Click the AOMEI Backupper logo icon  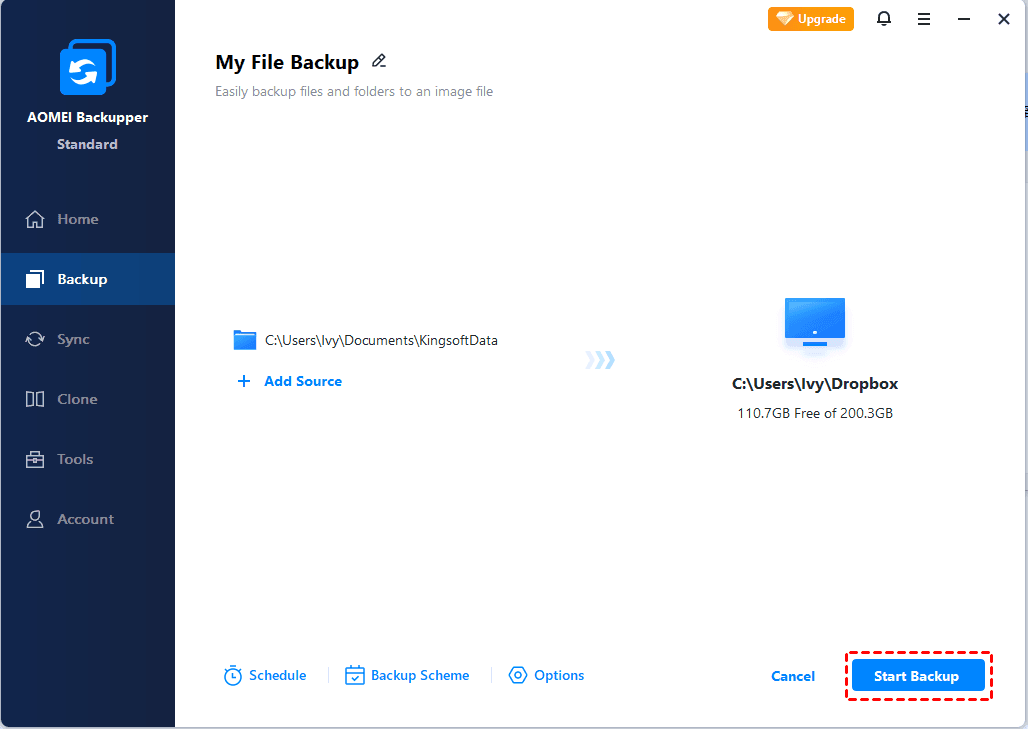(x=88, y=67)
